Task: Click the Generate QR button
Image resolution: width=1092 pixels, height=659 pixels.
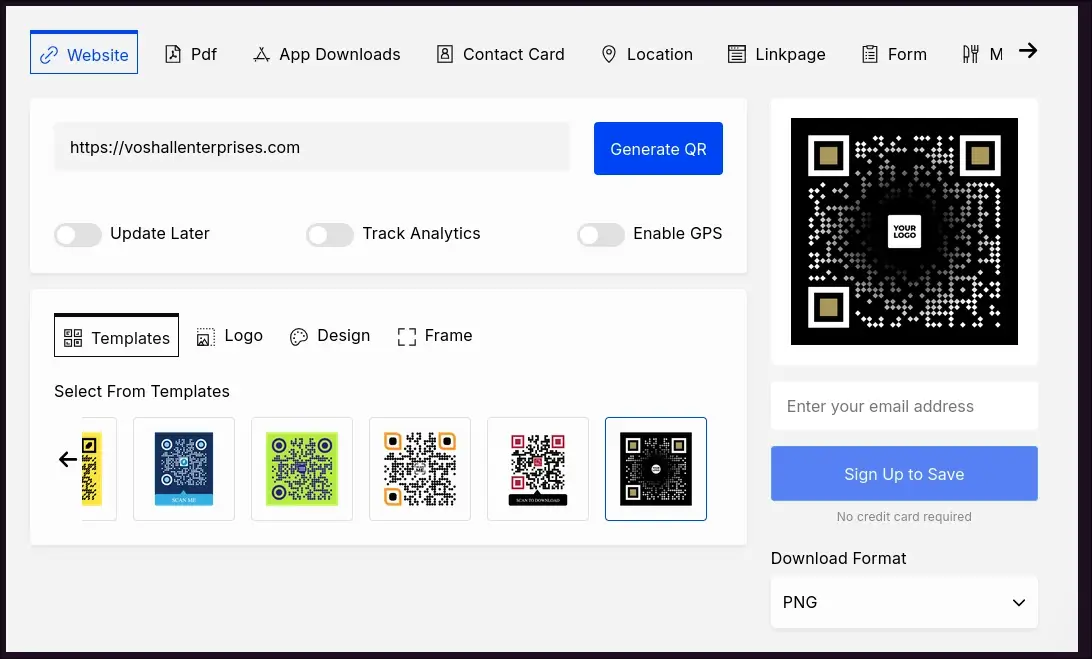Action: pos(658,149)
